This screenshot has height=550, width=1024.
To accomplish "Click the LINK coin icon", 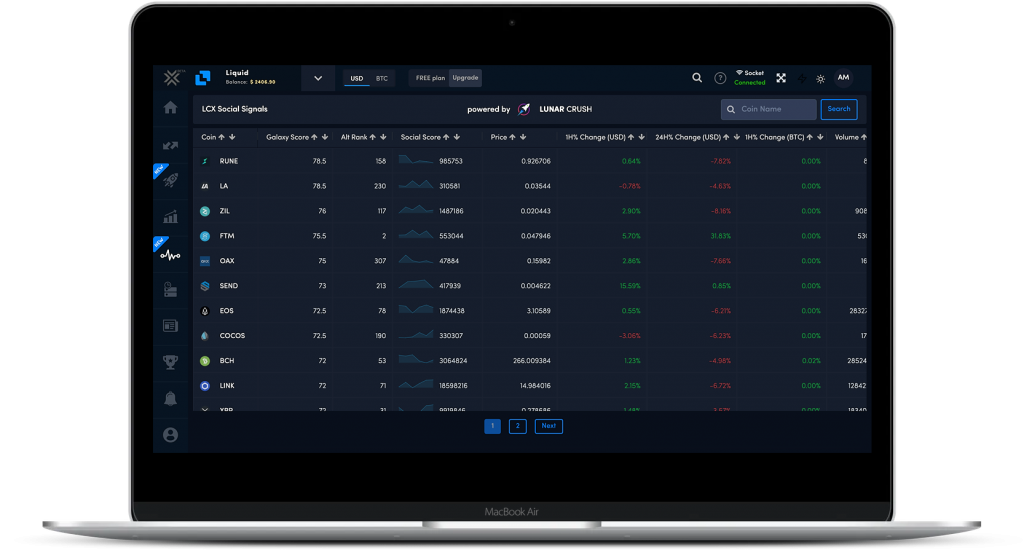I will click(x=205, y=386).
